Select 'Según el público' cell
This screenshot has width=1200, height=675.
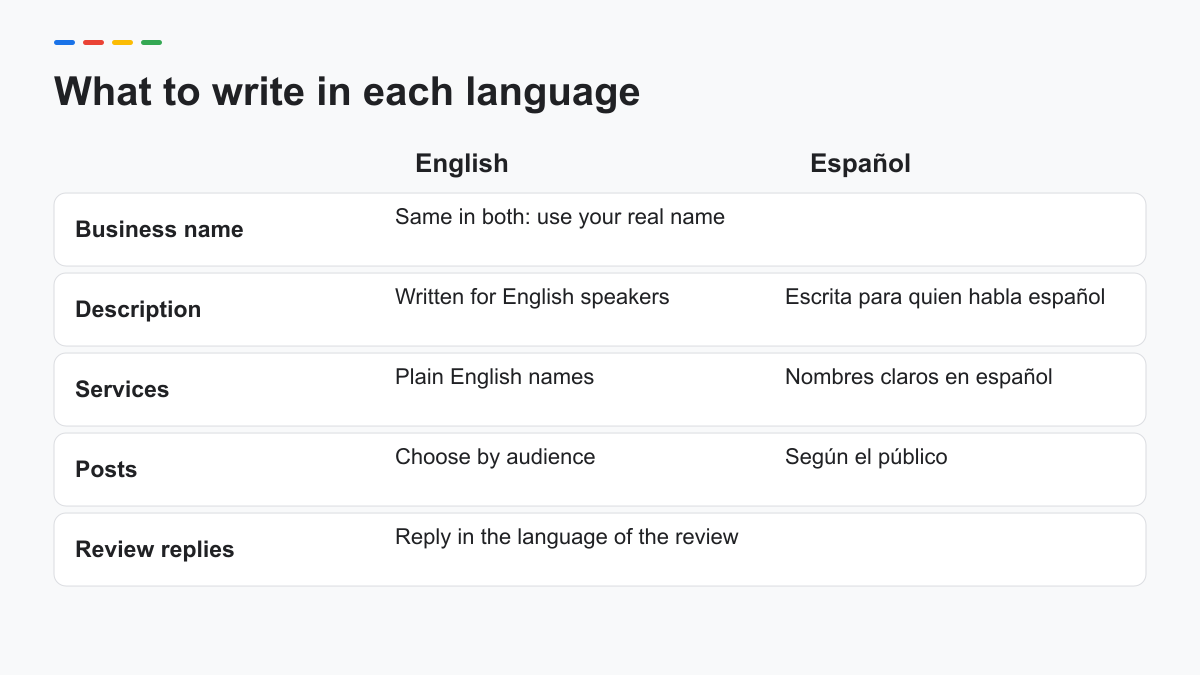click(866, 457)
